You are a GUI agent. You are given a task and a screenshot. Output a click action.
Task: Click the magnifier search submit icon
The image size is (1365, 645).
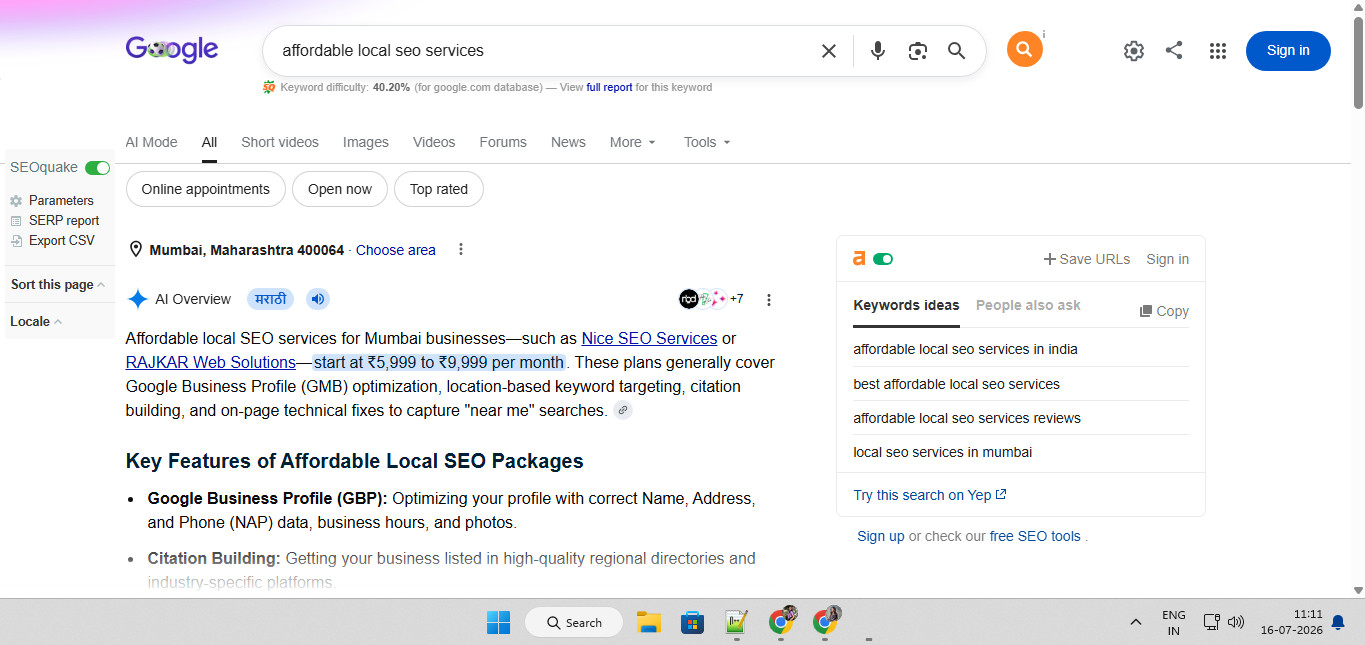956,51
